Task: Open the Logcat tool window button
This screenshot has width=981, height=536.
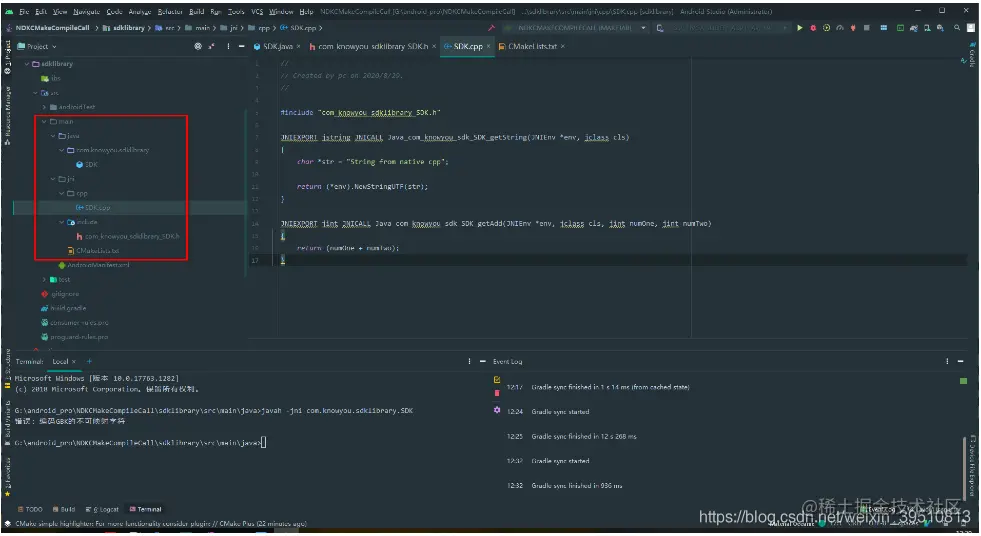Action: point(102,510)
